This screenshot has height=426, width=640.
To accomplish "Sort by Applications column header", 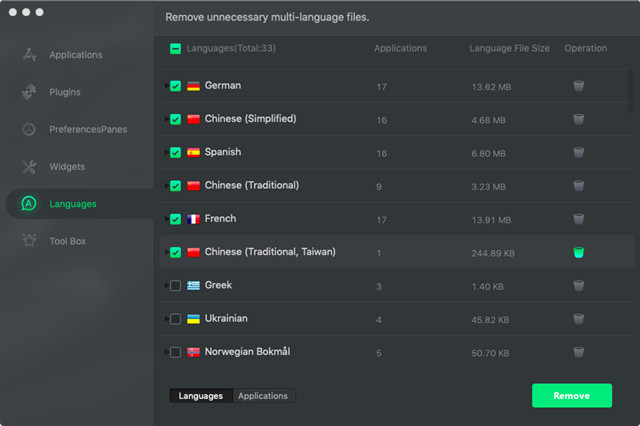I will click(400, 48).
